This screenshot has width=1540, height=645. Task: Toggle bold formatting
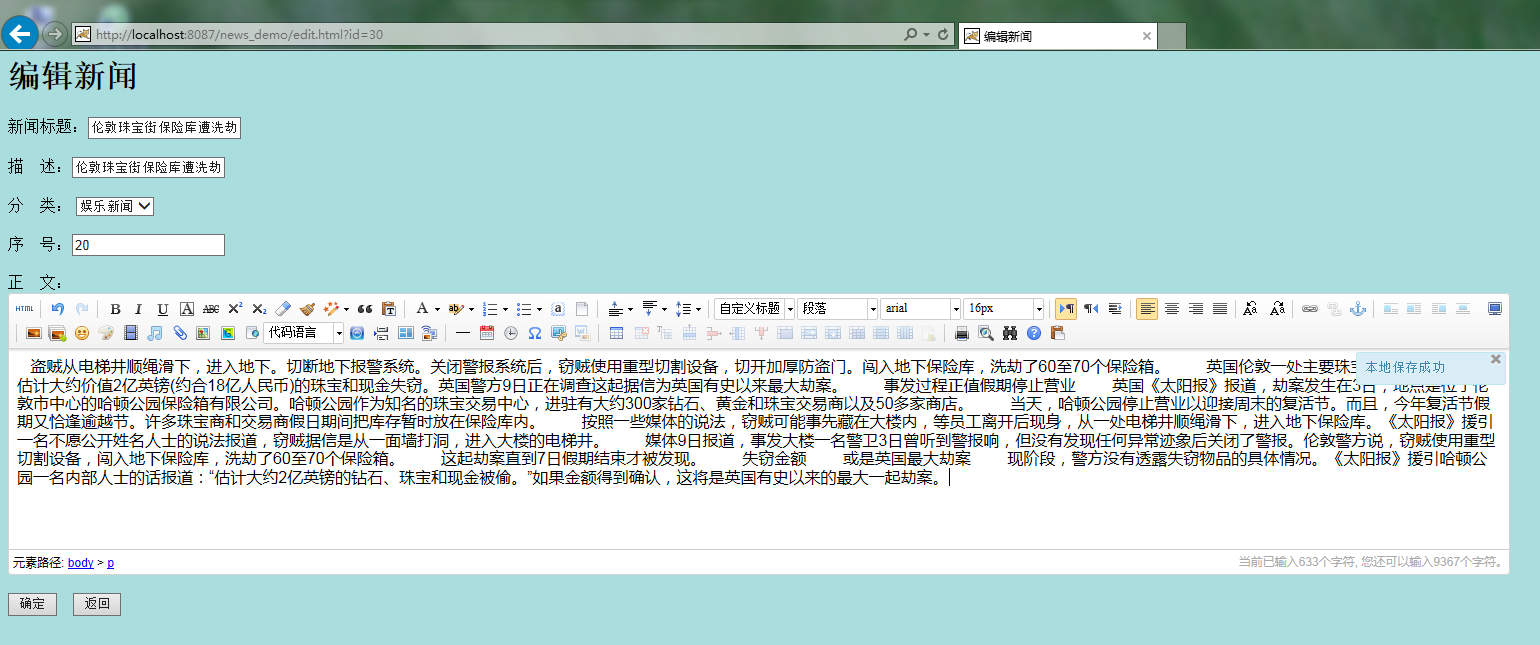click(x=115, y=309)
